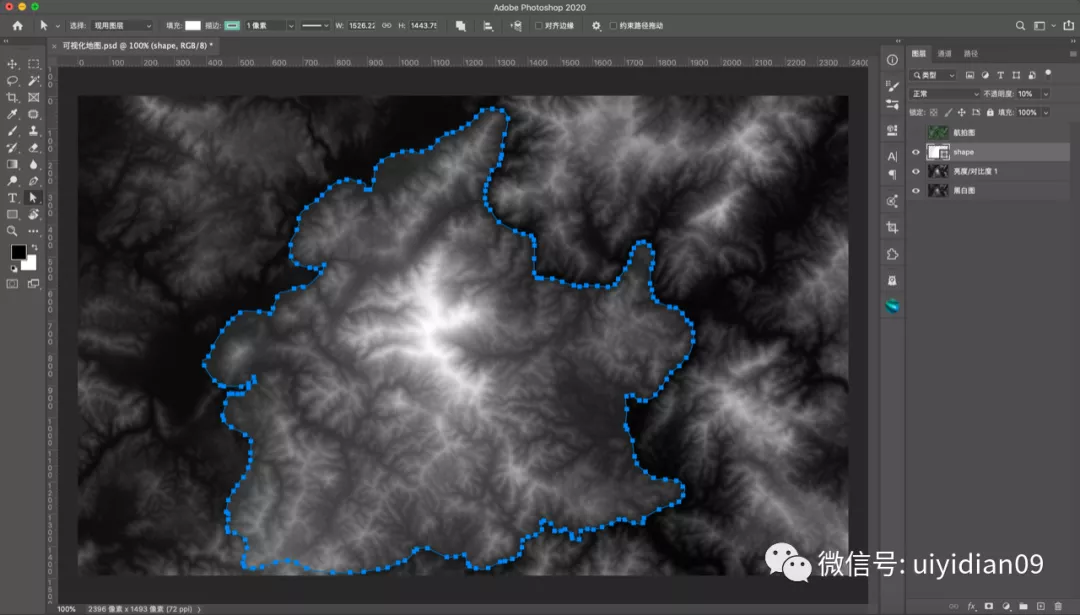
Task: Hide the shape layer via eye icon
Action: pos(916,152)
